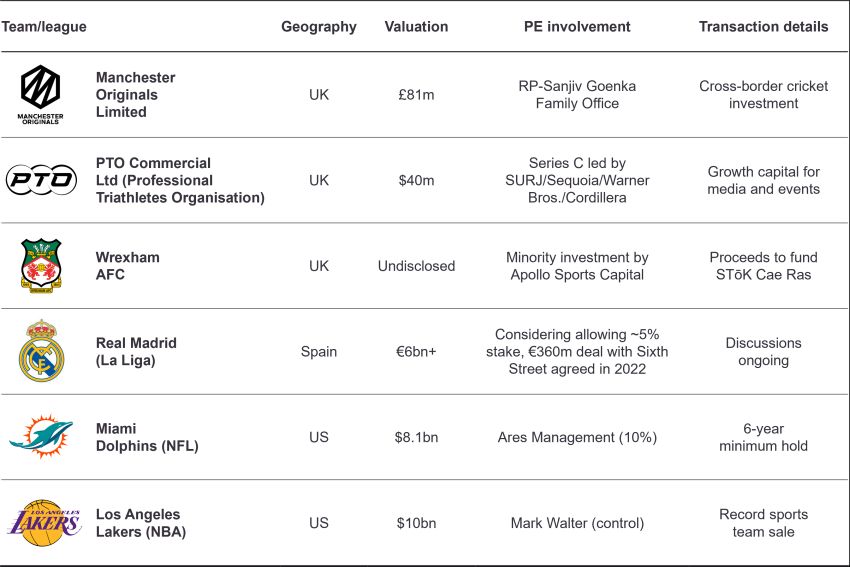Screen dimensions: 850x567
Task: Select the Geography column header
Action: pos(319,27)
